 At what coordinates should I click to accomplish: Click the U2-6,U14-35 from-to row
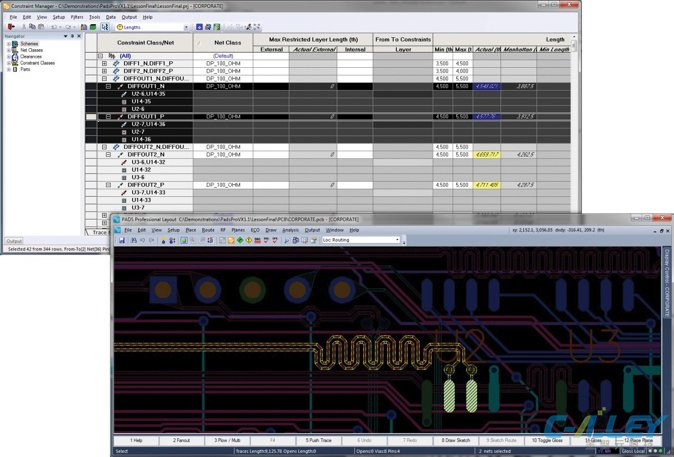point(148,94)
